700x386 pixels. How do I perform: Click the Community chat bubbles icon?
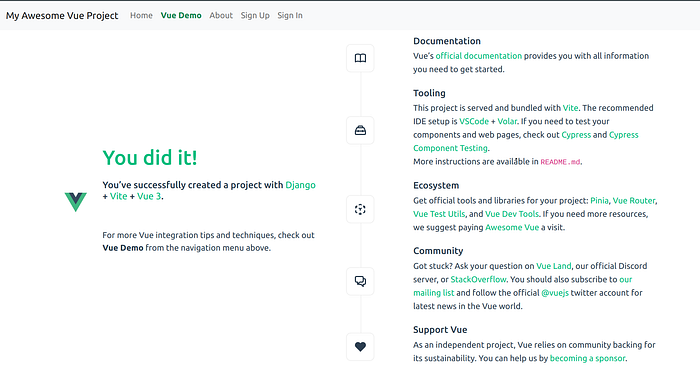point(360,281)
